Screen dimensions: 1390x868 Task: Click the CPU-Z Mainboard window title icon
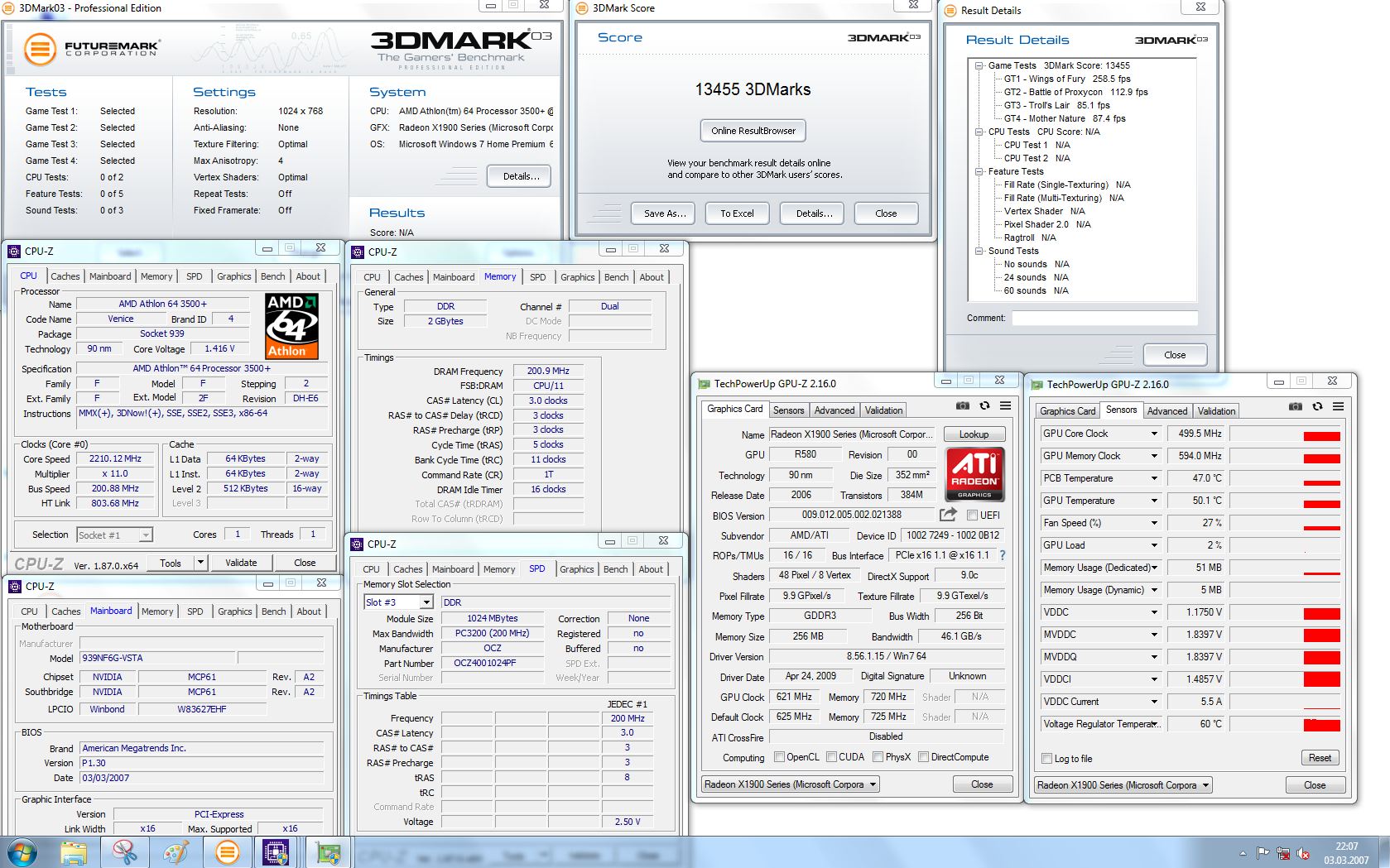click(14, 586)
